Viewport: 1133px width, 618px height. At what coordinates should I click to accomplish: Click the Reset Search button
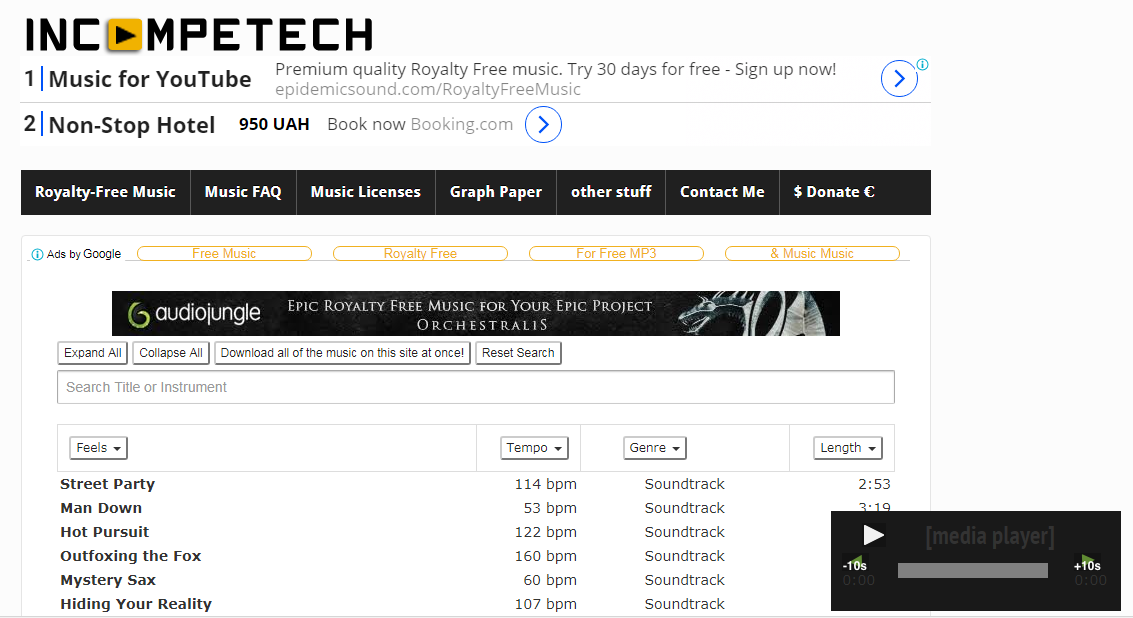point(518,353)
